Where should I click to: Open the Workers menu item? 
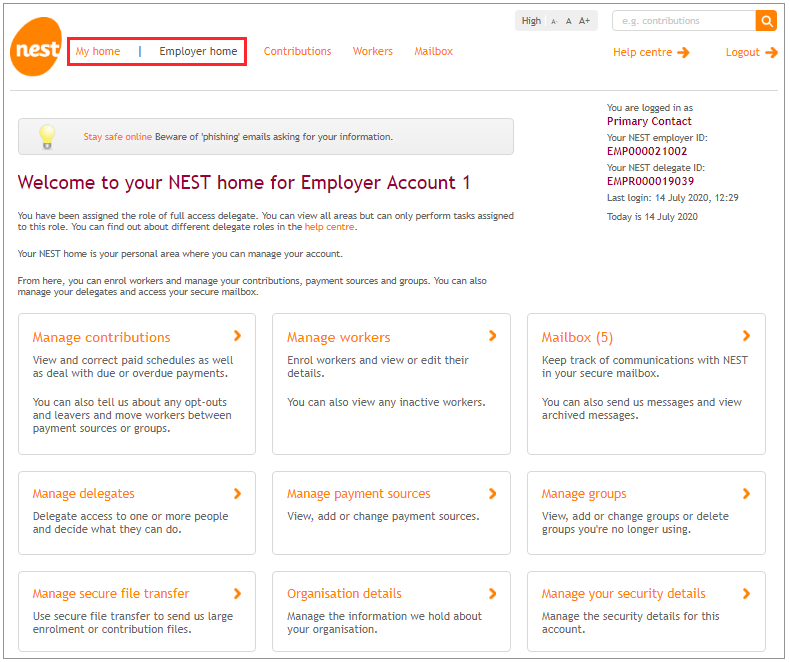pyautogui.click(x=372, y=51)
